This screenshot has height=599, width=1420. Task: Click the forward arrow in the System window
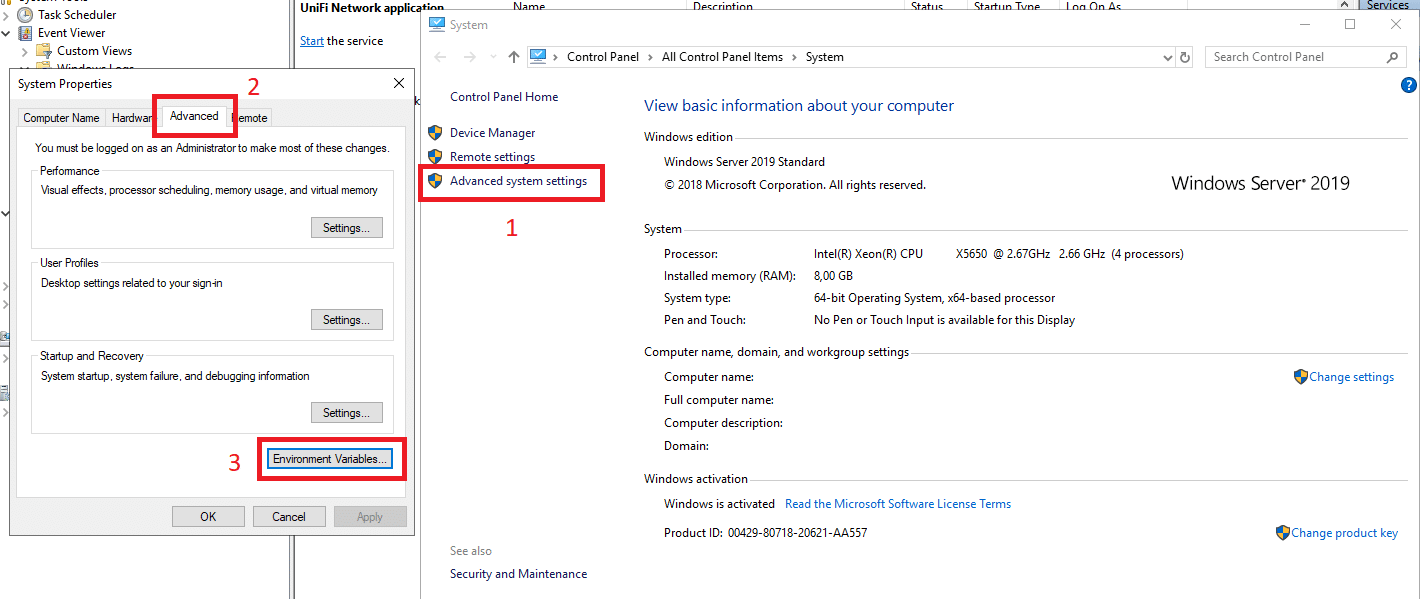[471, 57]
